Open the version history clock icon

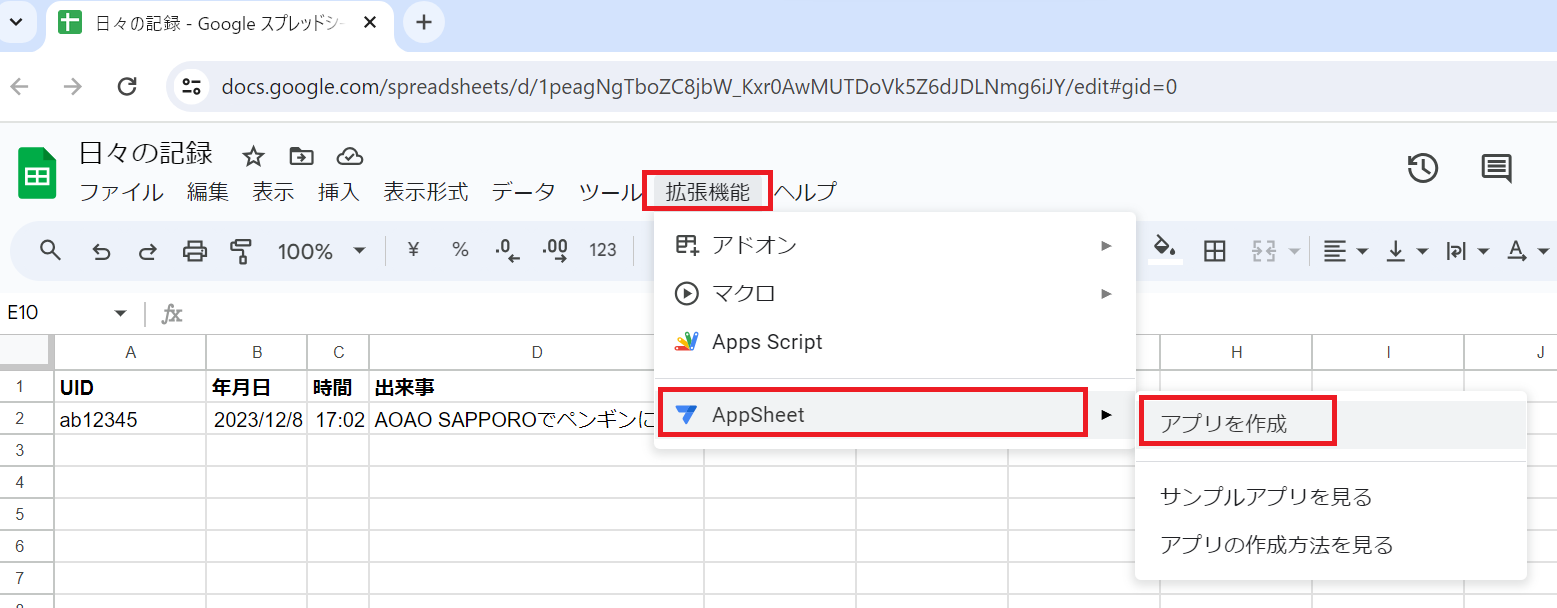point(1422,168)
